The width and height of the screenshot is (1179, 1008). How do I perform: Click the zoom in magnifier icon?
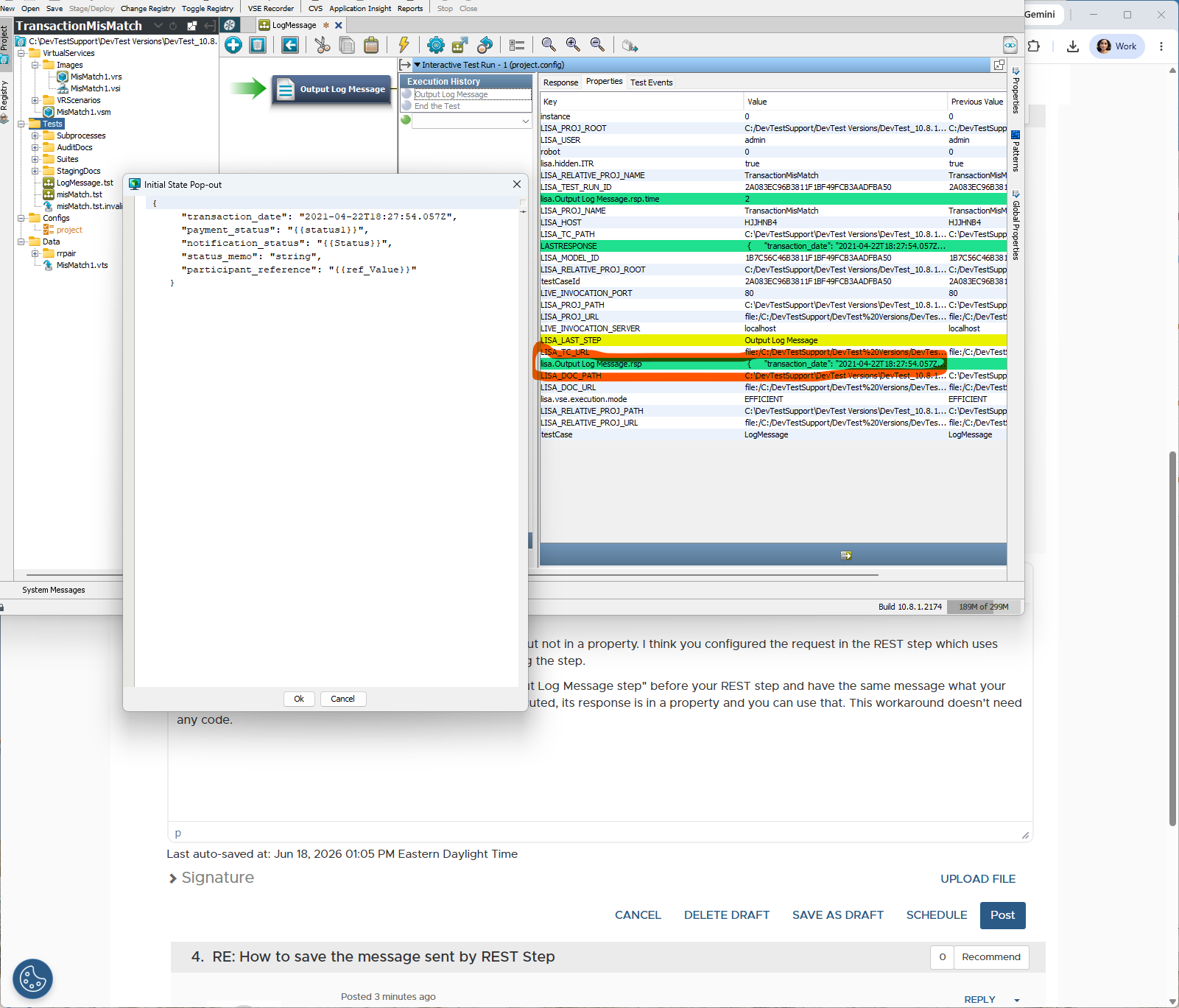click(573, 45)
